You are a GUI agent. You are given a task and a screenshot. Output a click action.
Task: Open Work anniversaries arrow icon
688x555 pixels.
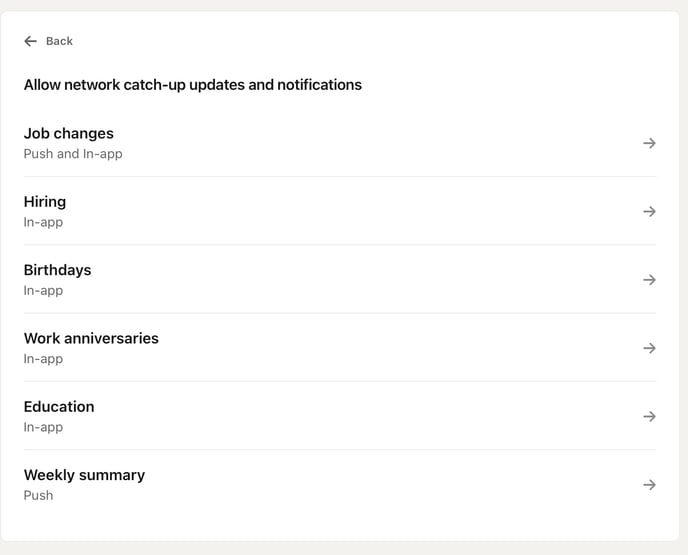[x=649, y=348]
